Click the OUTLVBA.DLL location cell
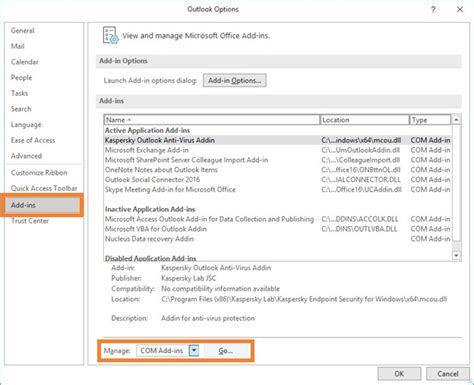Image resolution: width=474 pixels, height=385 pixels. coord(359,229)
